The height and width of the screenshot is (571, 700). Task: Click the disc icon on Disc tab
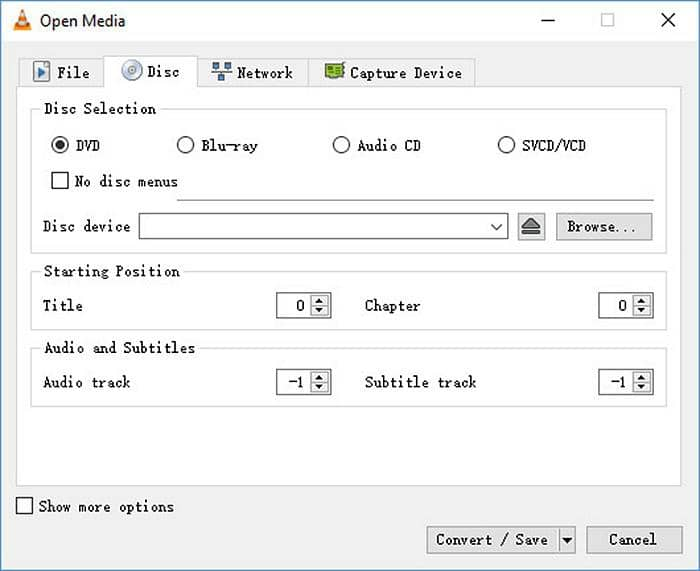[132, 70]
